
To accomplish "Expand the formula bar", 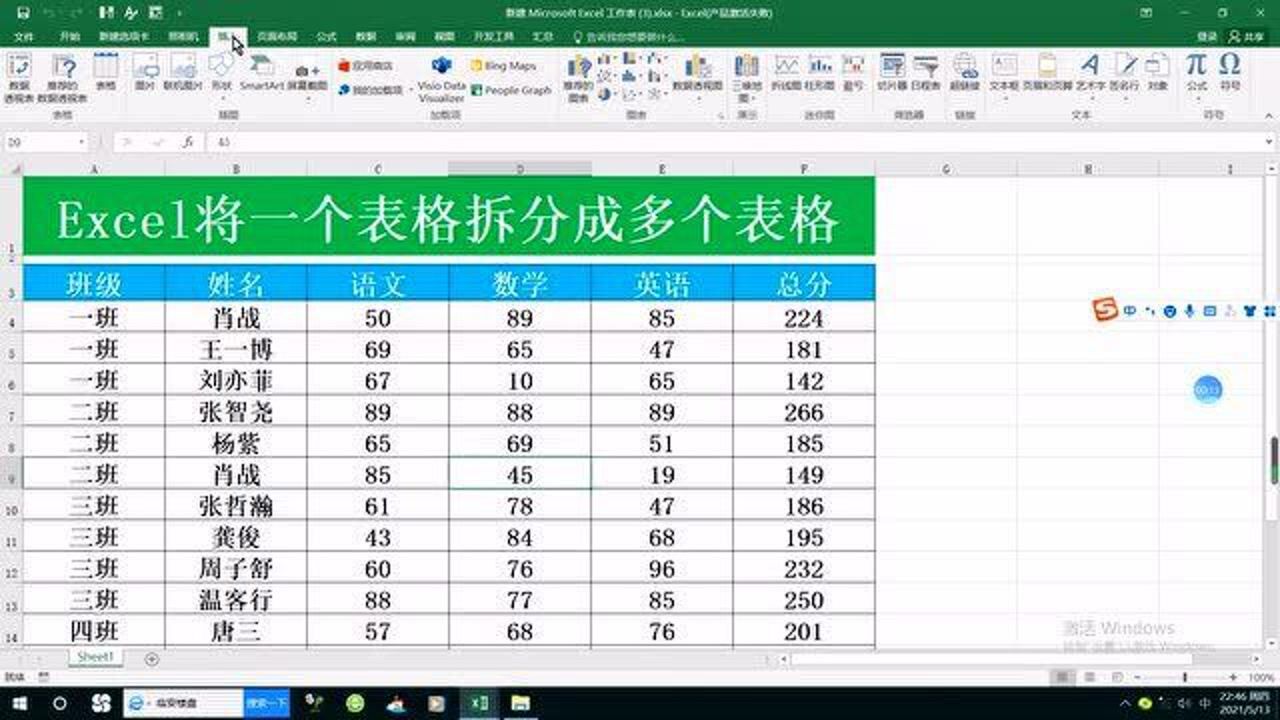I will pyautogui.click(x=1270, y=143).
